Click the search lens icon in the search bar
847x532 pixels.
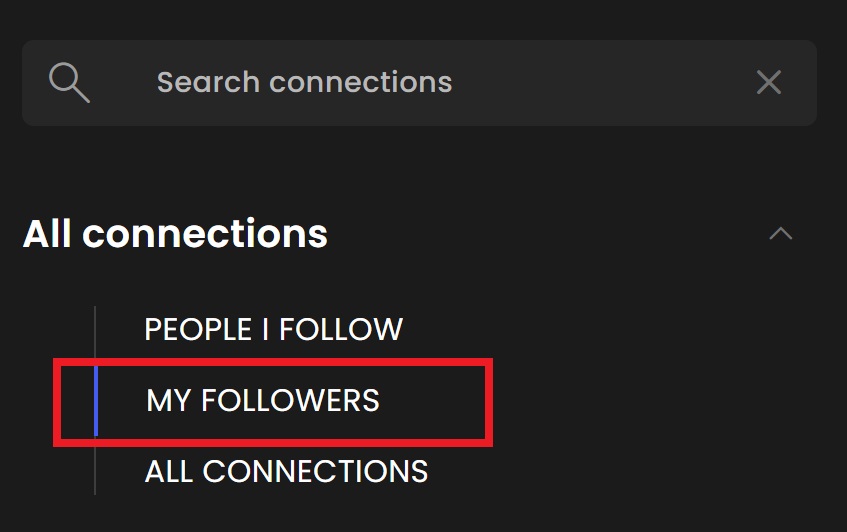(69, 83)
